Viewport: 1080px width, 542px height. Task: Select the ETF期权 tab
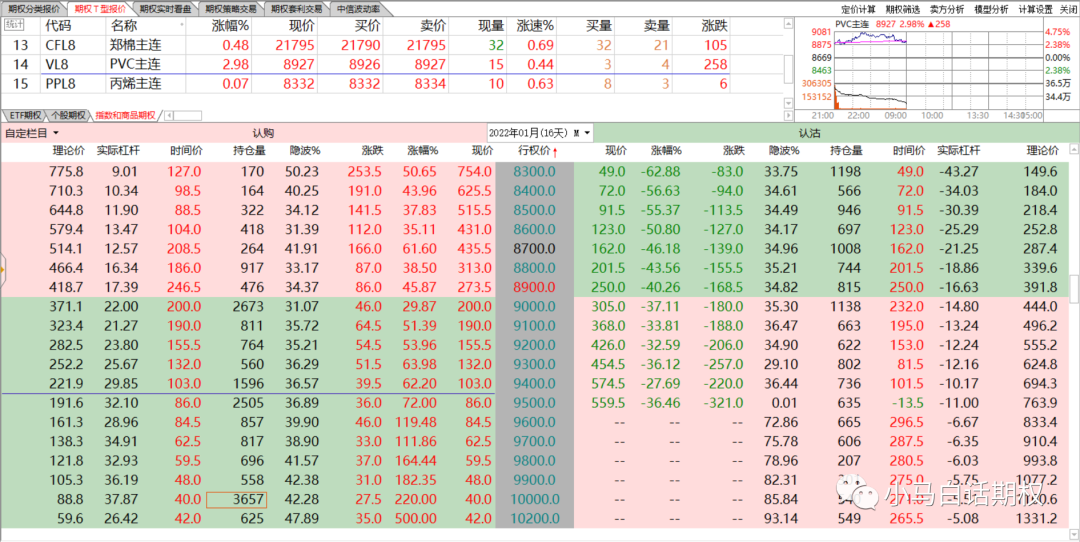pyautogui.click(x=23, y=115)
